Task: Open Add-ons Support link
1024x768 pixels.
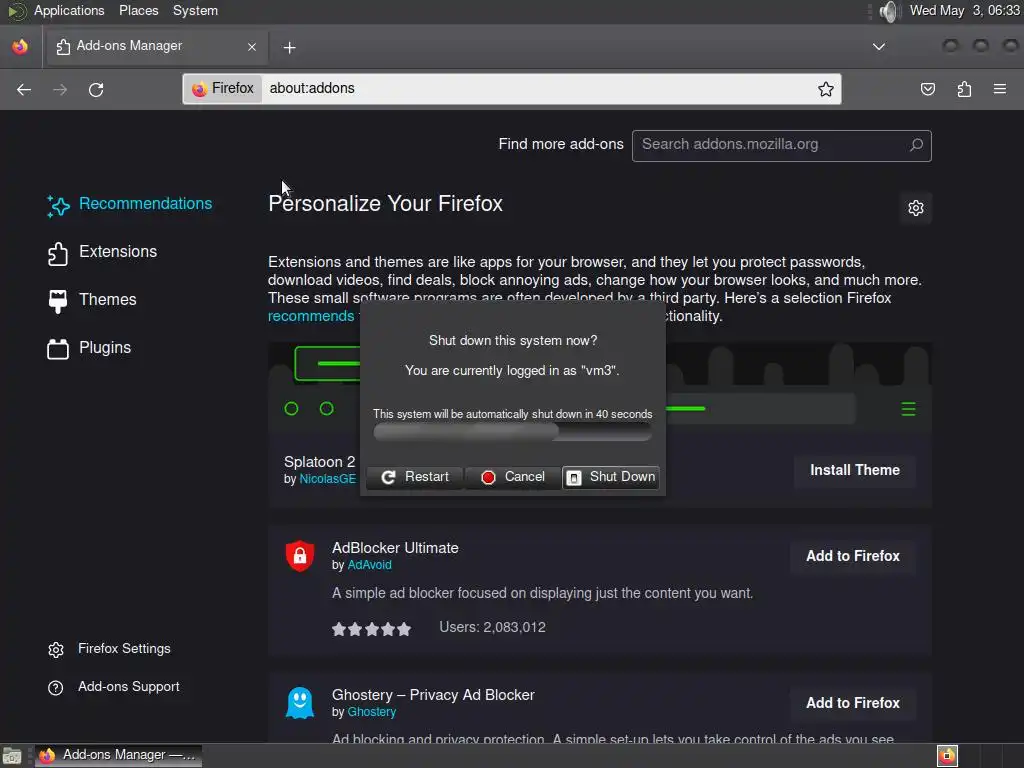Action: (x=114, y=687)
